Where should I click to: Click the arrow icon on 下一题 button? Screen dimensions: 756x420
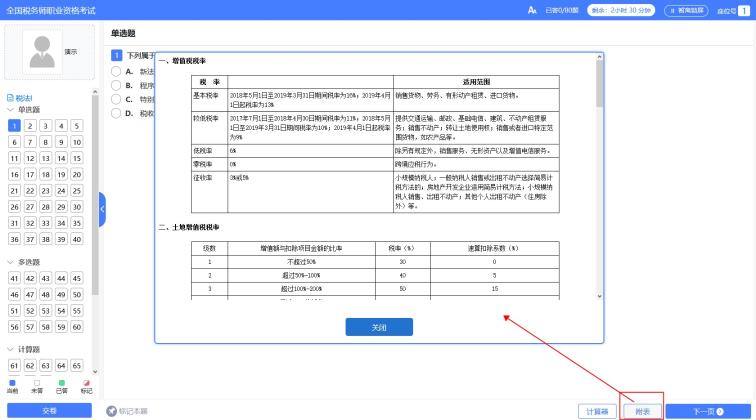(x=720, y=411)
